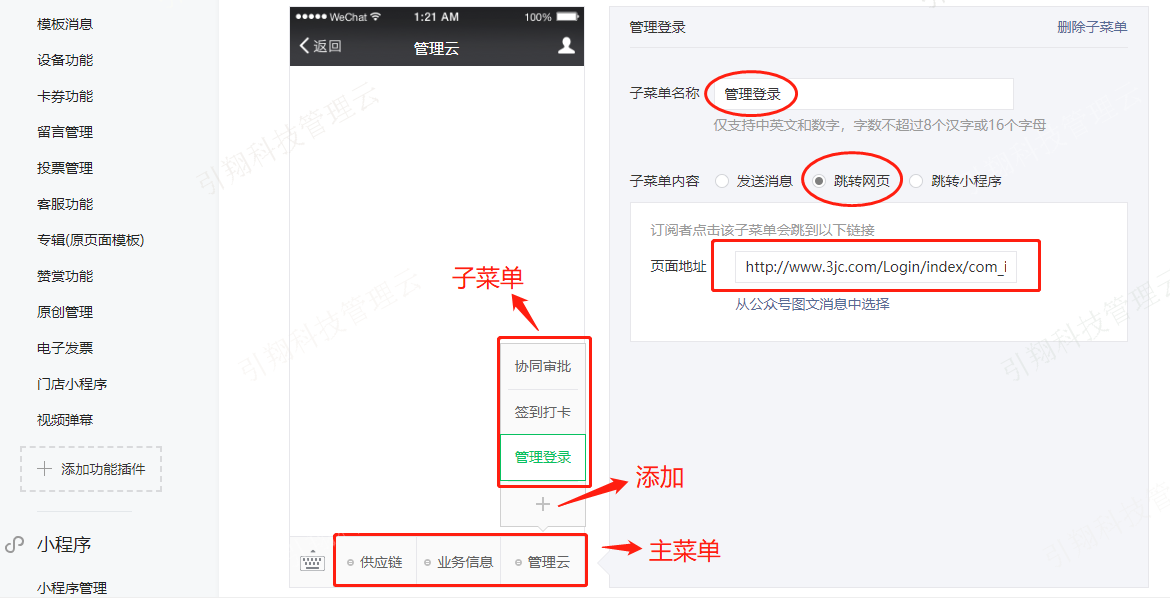Click the 小程序 link icon in sidebar
The width and height of the screenshot is (1170, 600).
[x=14, y=545]
